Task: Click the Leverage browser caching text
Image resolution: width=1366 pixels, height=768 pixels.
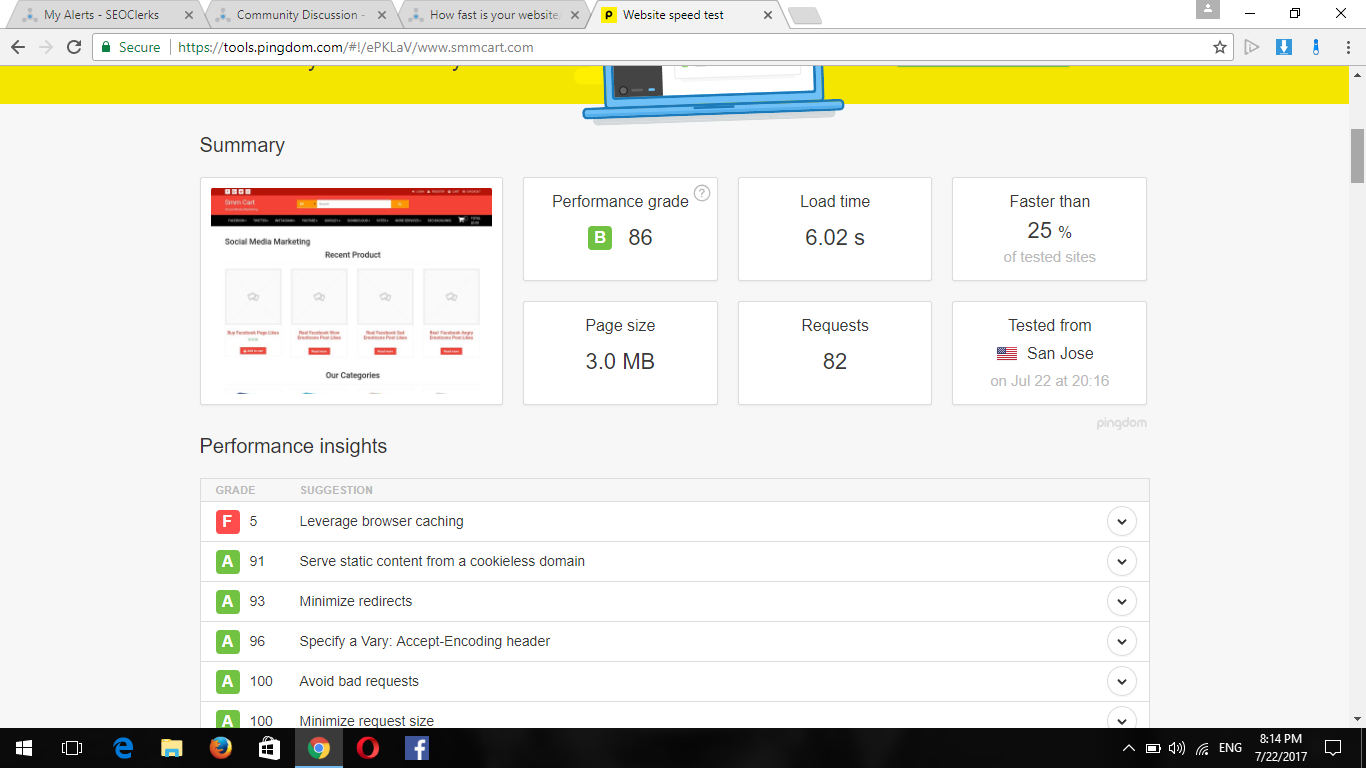Action: click(381, 521)
